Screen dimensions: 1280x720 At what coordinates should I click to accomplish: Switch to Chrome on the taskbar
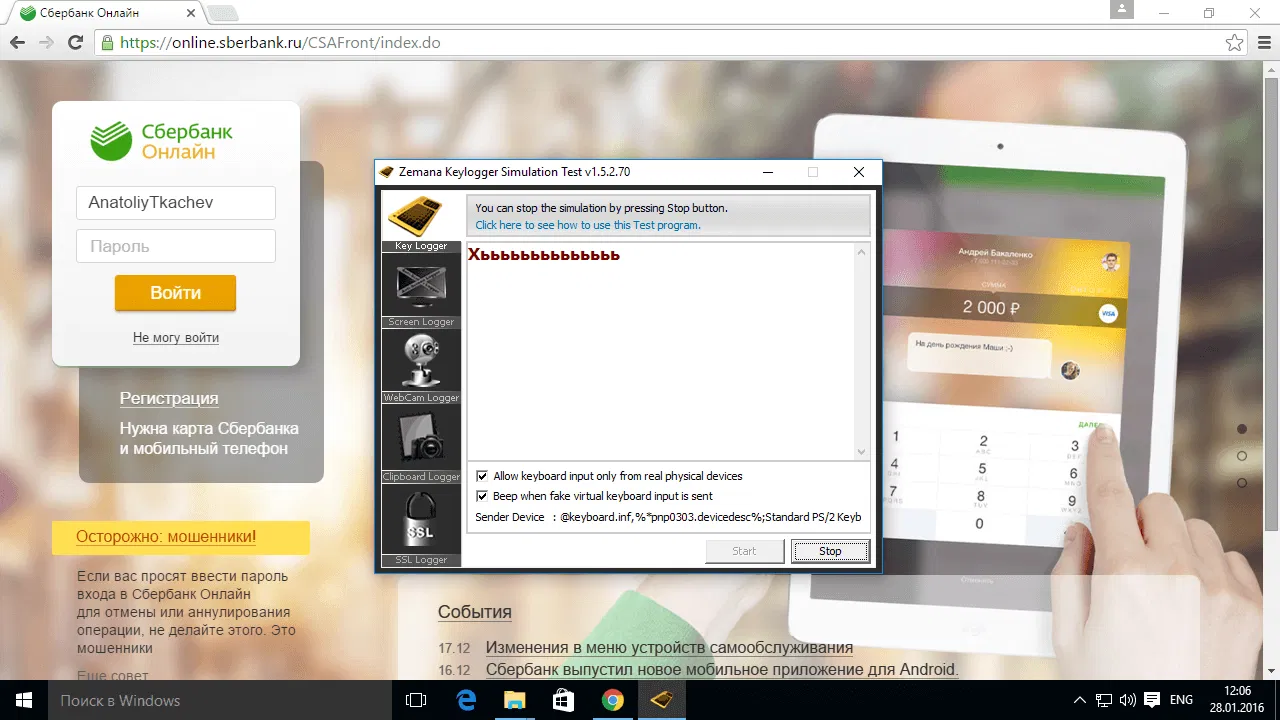[612, 700]
